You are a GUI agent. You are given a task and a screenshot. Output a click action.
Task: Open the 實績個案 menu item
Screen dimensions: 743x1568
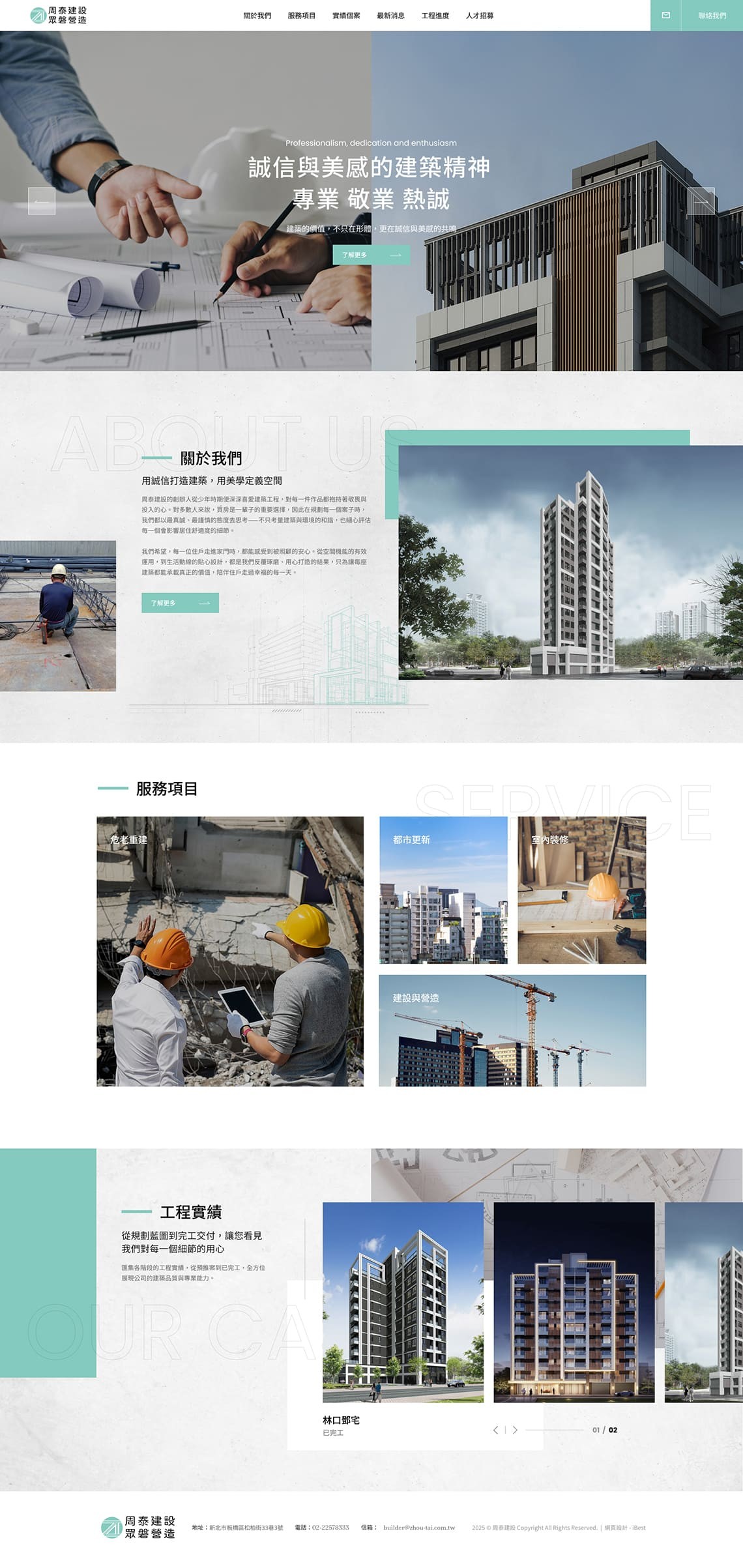[346, 16]
